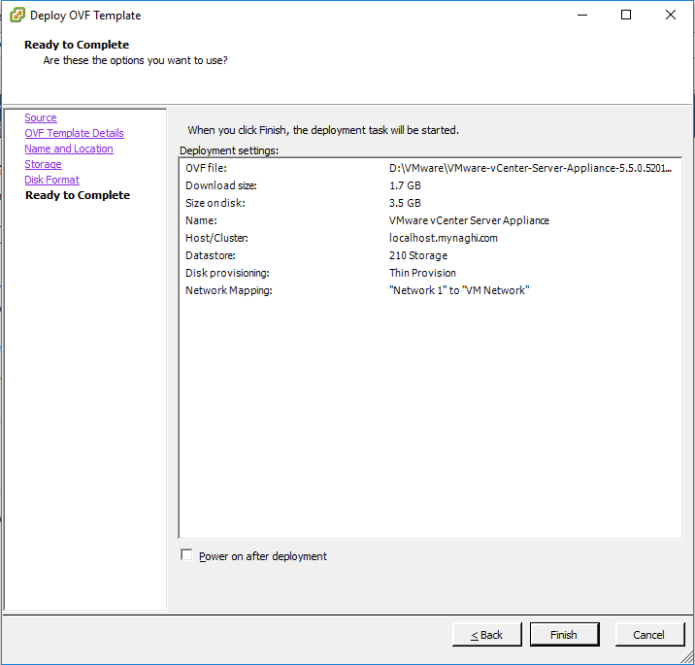Click the vSphere icon in the title bar
The height and width of the screenshot is (665, 695).
click(16, 15)
